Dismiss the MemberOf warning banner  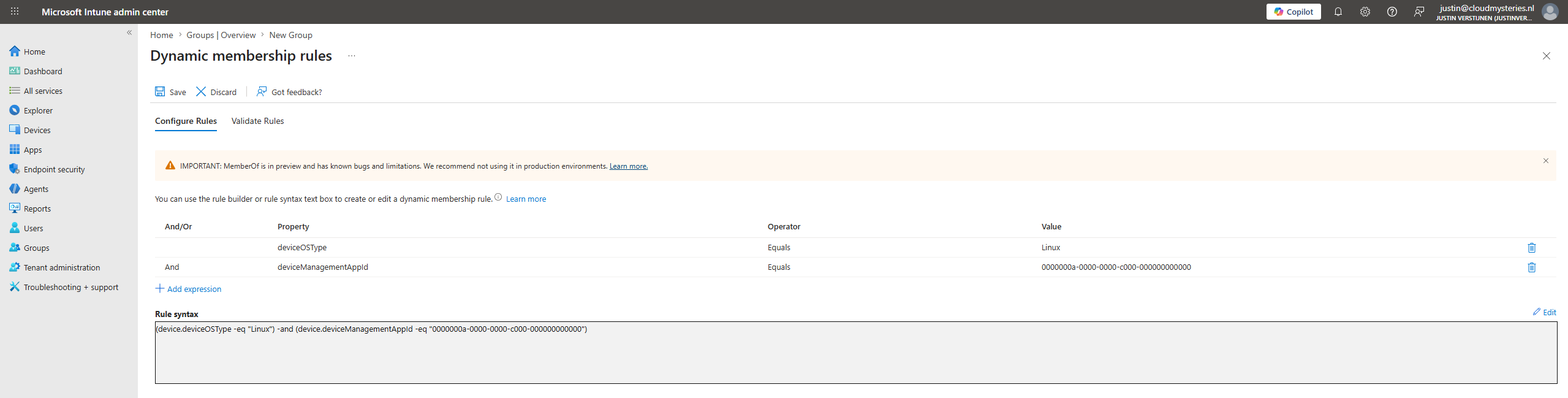pos(1546,161)
